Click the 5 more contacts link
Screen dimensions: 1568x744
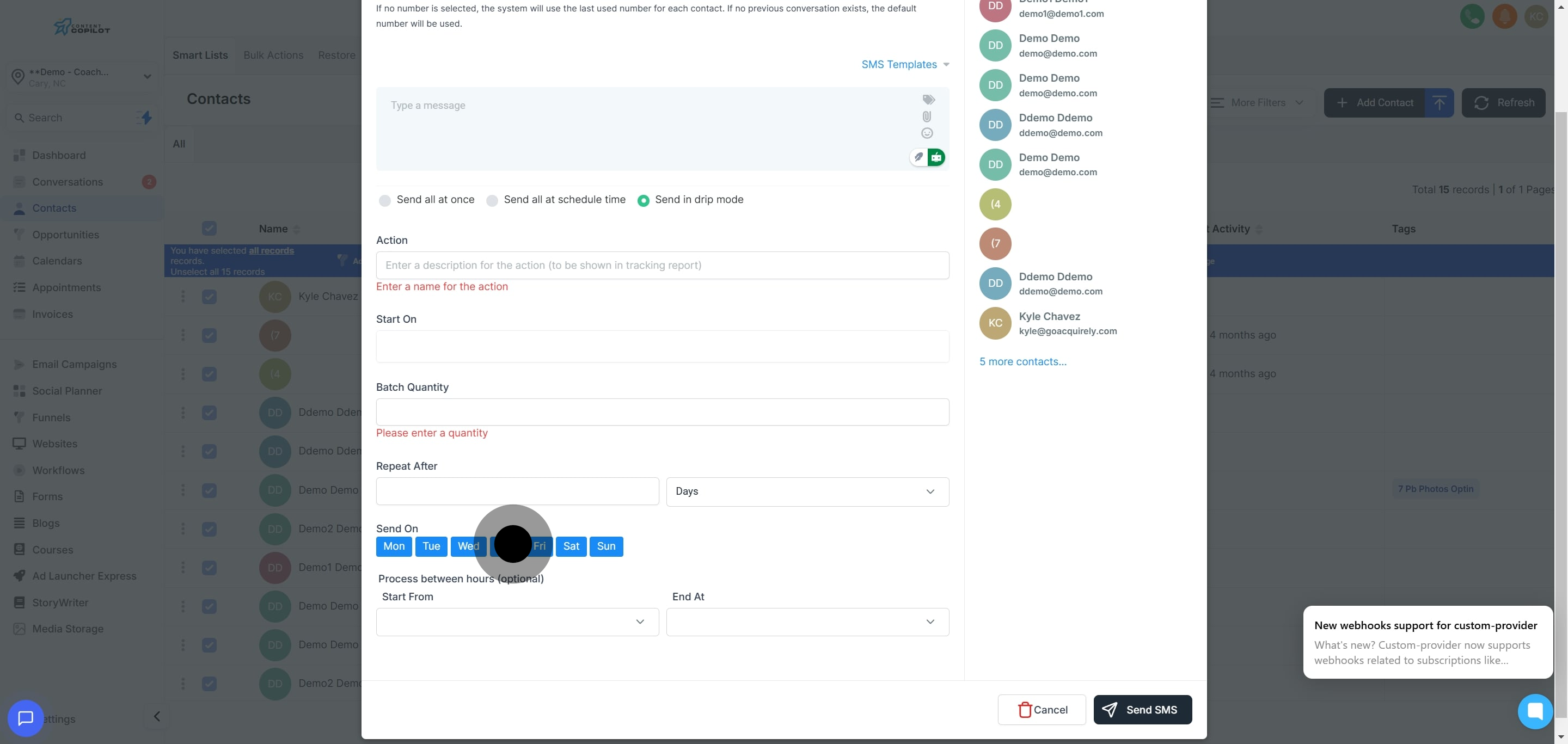1022,362
